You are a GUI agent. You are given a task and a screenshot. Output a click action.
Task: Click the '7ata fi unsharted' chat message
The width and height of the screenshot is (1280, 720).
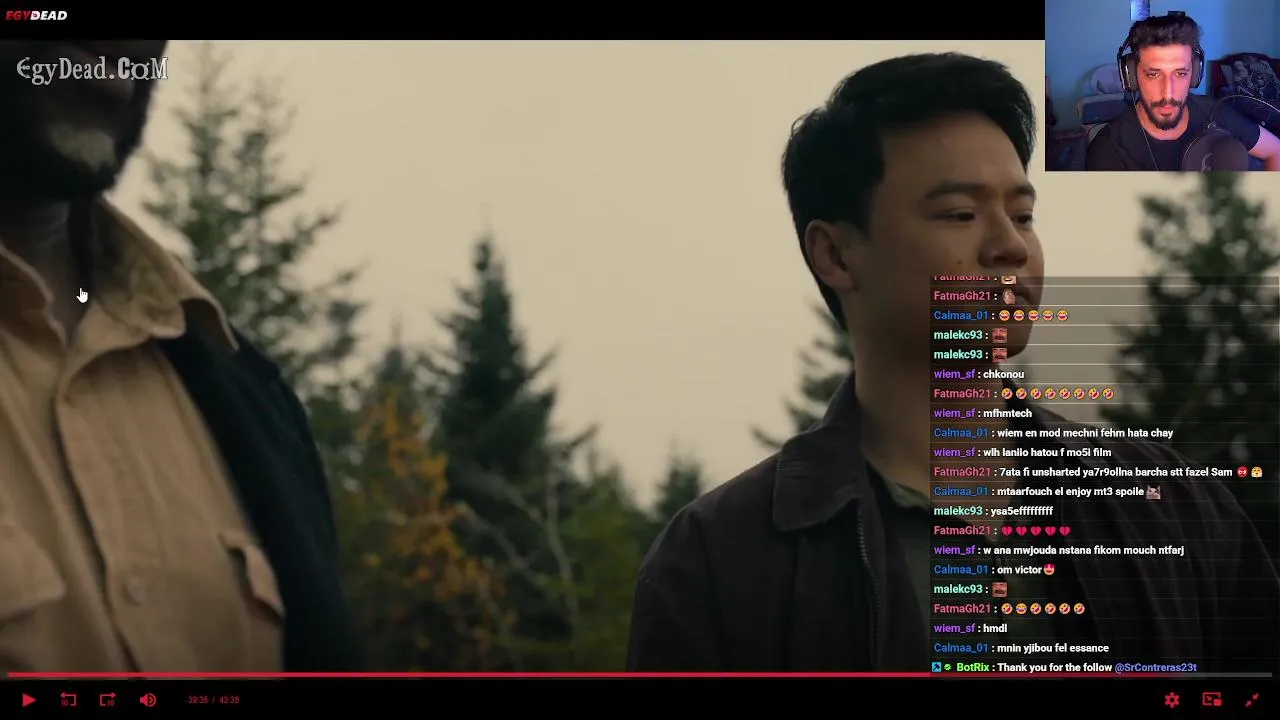(1097, 472)
